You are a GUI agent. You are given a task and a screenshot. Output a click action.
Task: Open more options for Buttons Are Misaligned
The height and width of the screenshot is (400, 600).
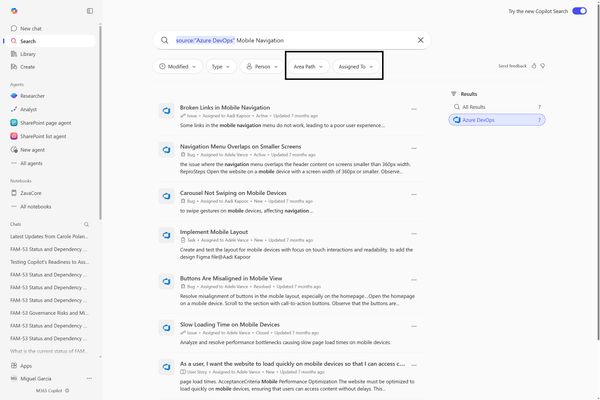tap(414, 280)
